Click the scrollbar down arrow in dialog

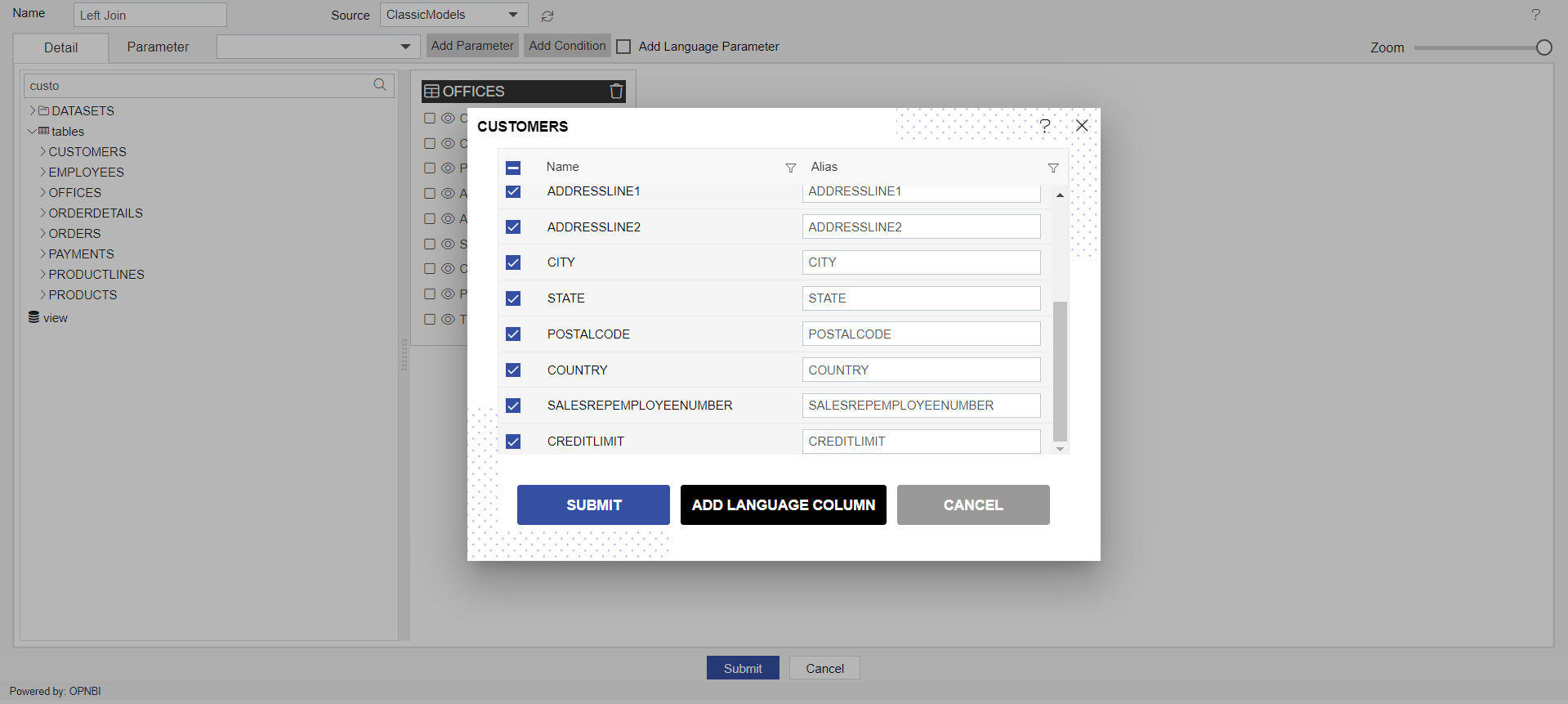click(x=1060, y=448)
